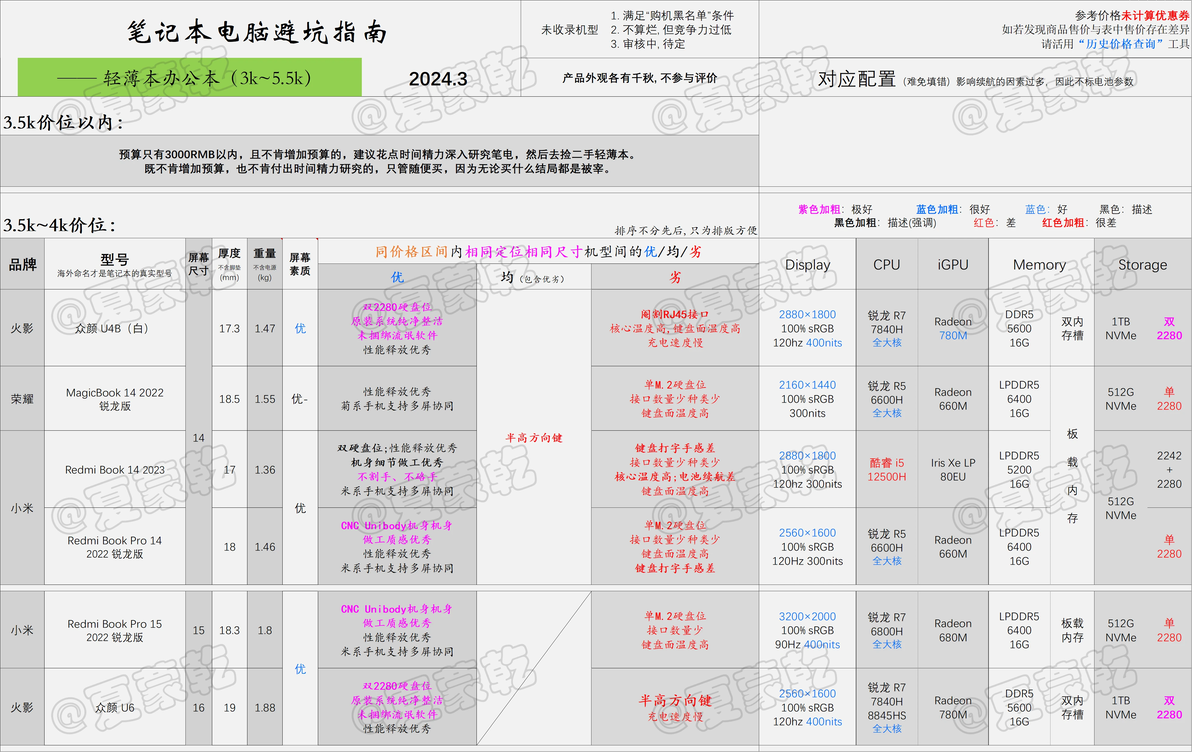
Task: Click the red 半高方向键 text in 均 column
Action: point(534,438)
